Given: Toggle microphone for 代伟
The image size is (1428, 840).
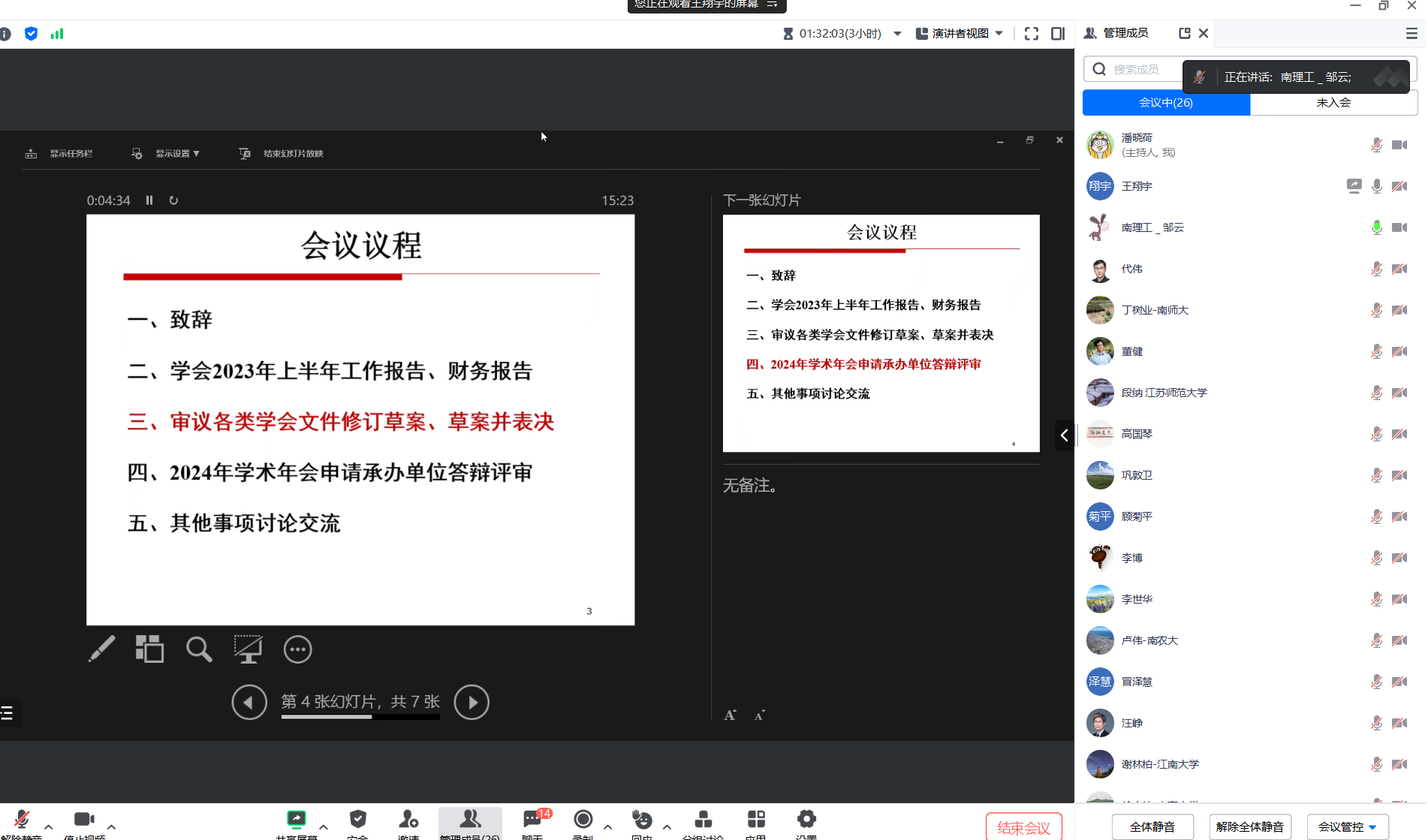Looking at the screenshot, I should tap(1377, 269).
